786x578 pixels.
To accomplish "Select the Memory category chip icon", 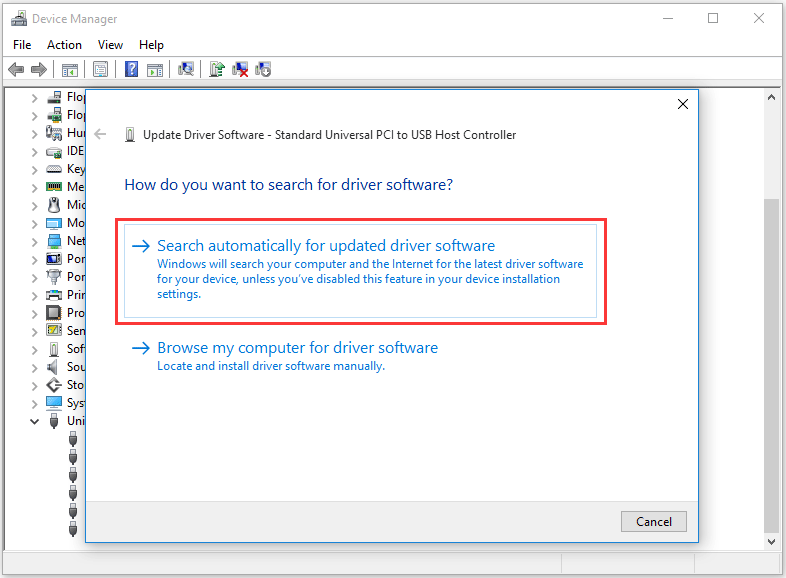I will coord(54,186).
